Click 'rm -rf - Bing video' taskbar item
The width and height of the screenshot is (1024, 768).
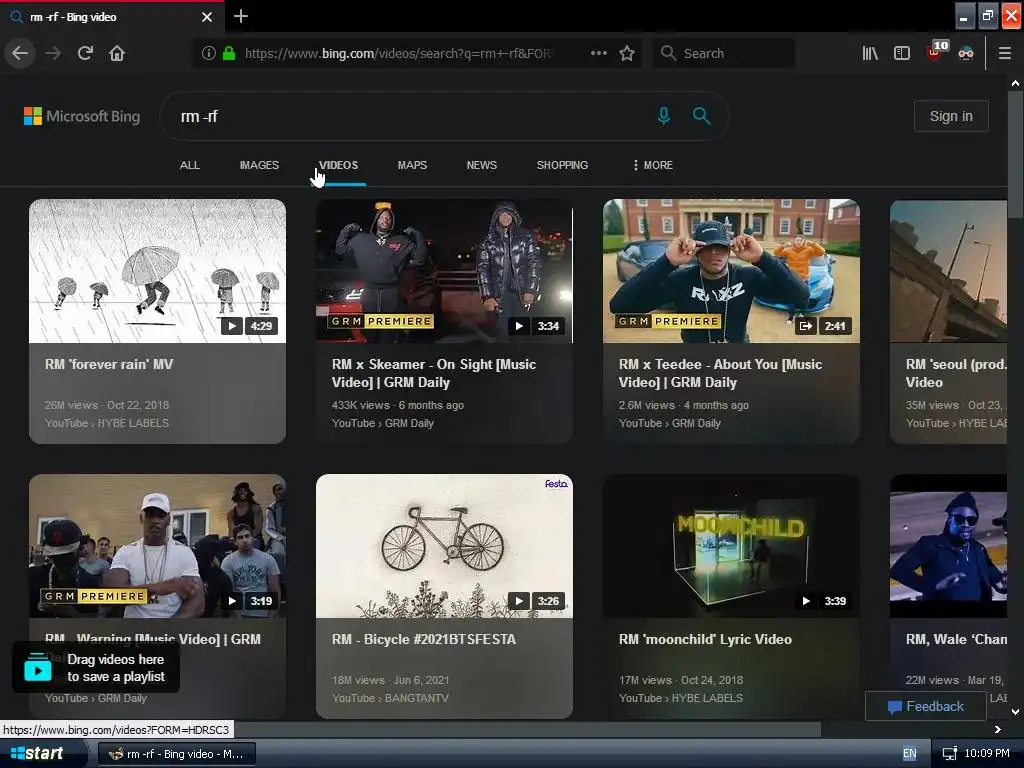[x=176, y=754]
